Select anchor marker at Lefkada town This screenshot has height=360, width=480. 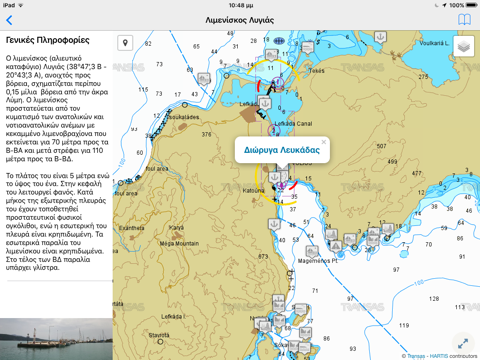pyautogui.click(x=265, y=103)
